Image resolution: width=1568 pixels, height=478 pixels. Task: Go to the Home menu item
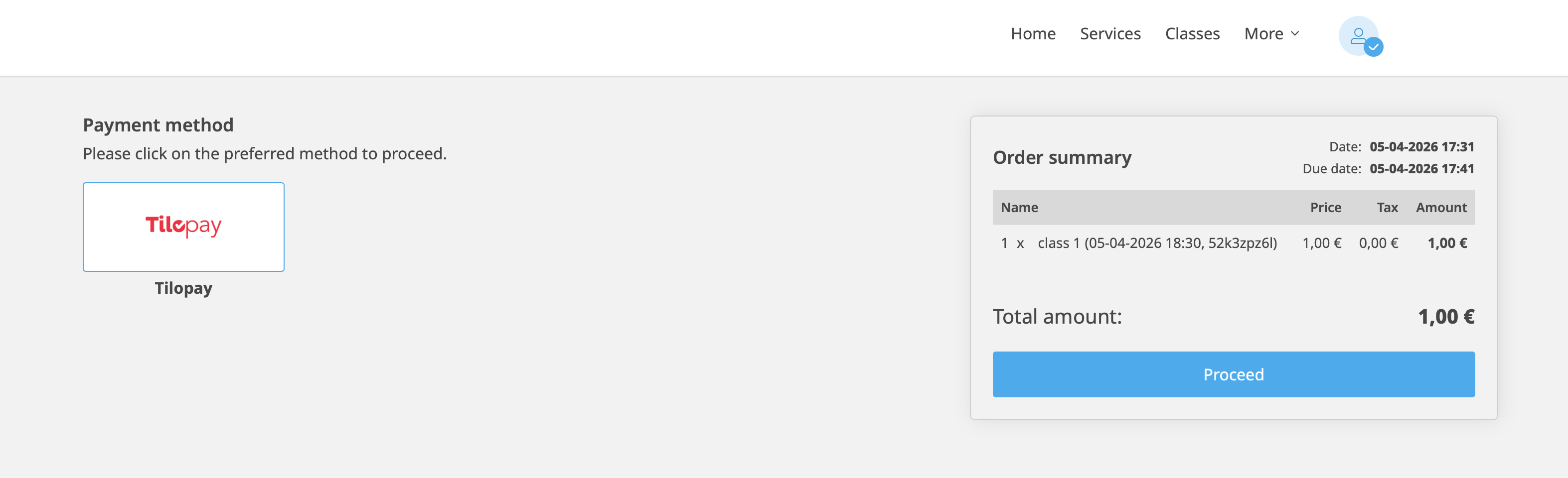[1033, 34]
